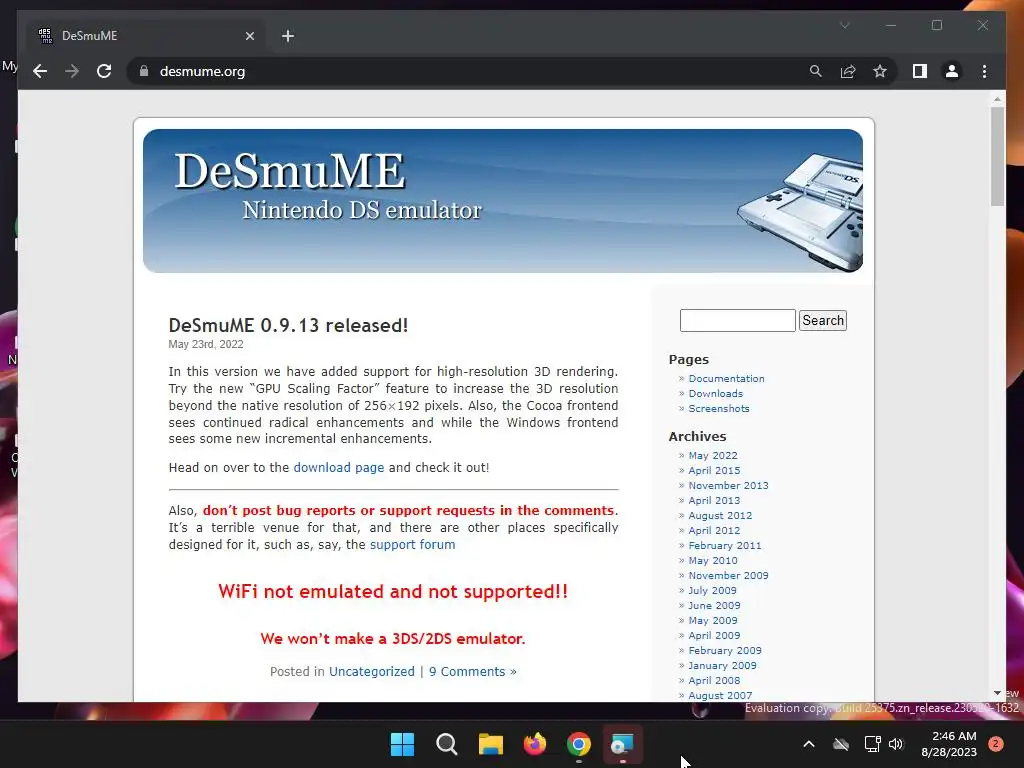Open the November 2009 archive

(x=728, y=575)
